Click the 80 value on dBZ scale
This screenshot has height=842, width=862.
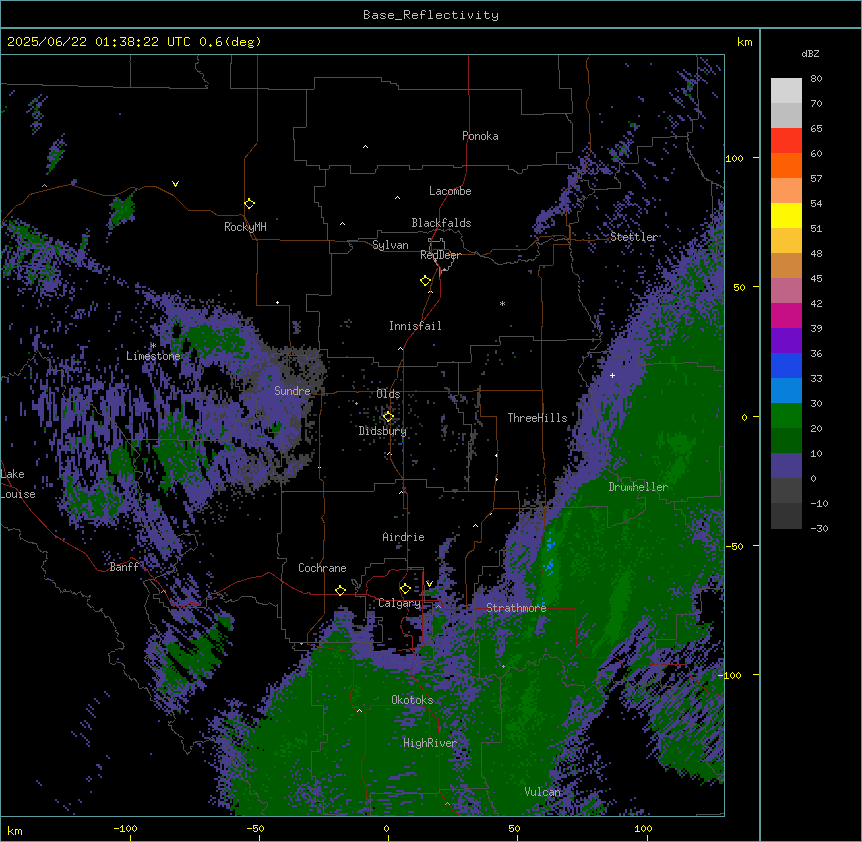tap(816, 79)
